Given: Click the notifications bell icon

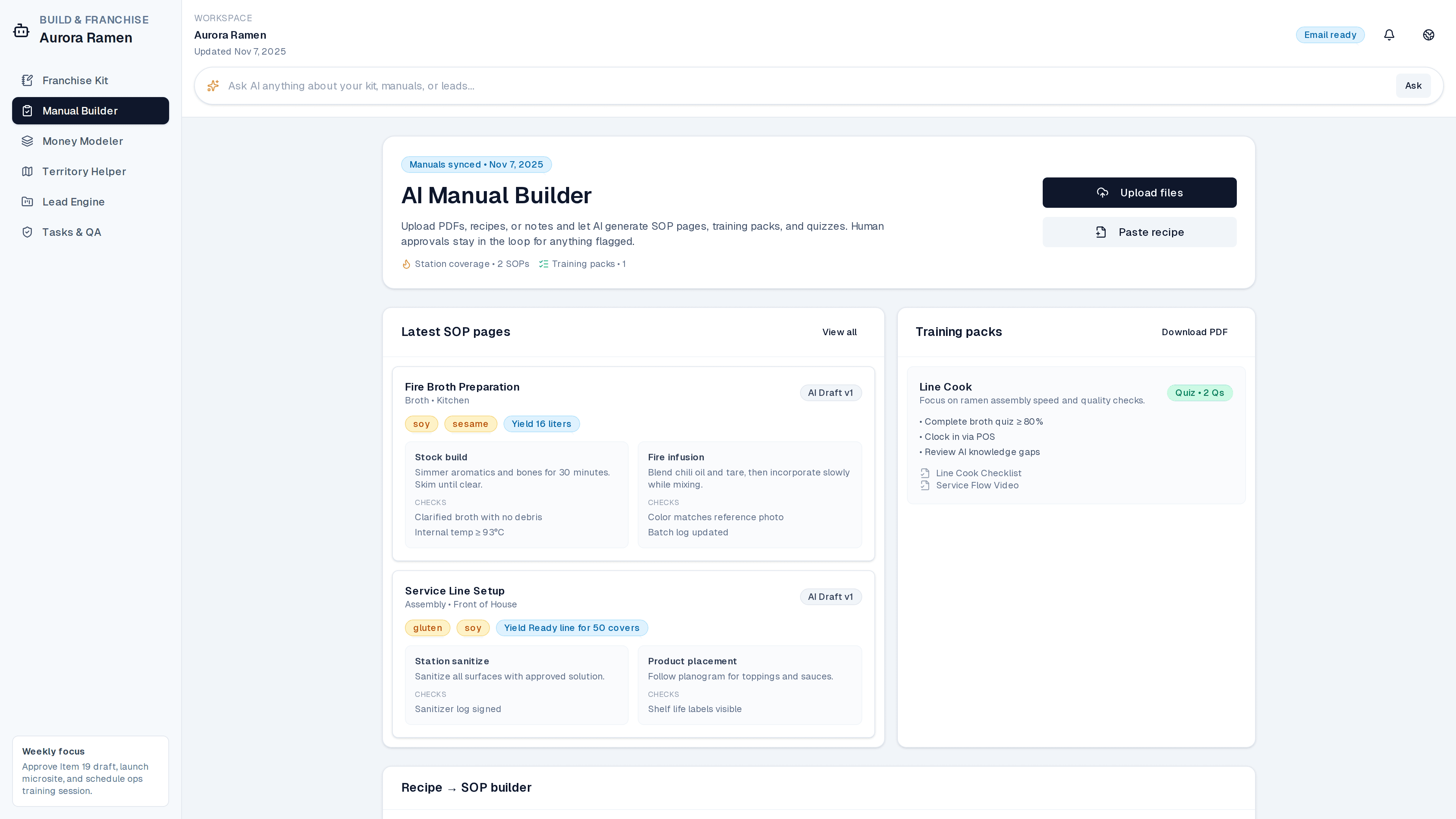Looking at the screenshot, I should [1389, 35].
